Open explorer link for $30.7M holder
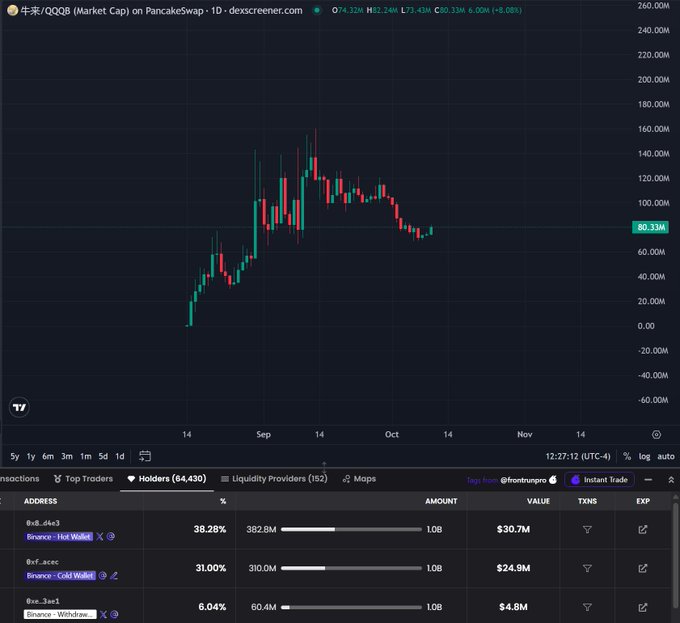The width and height of the screenshot is (680, 623). (x=643, y=529)
